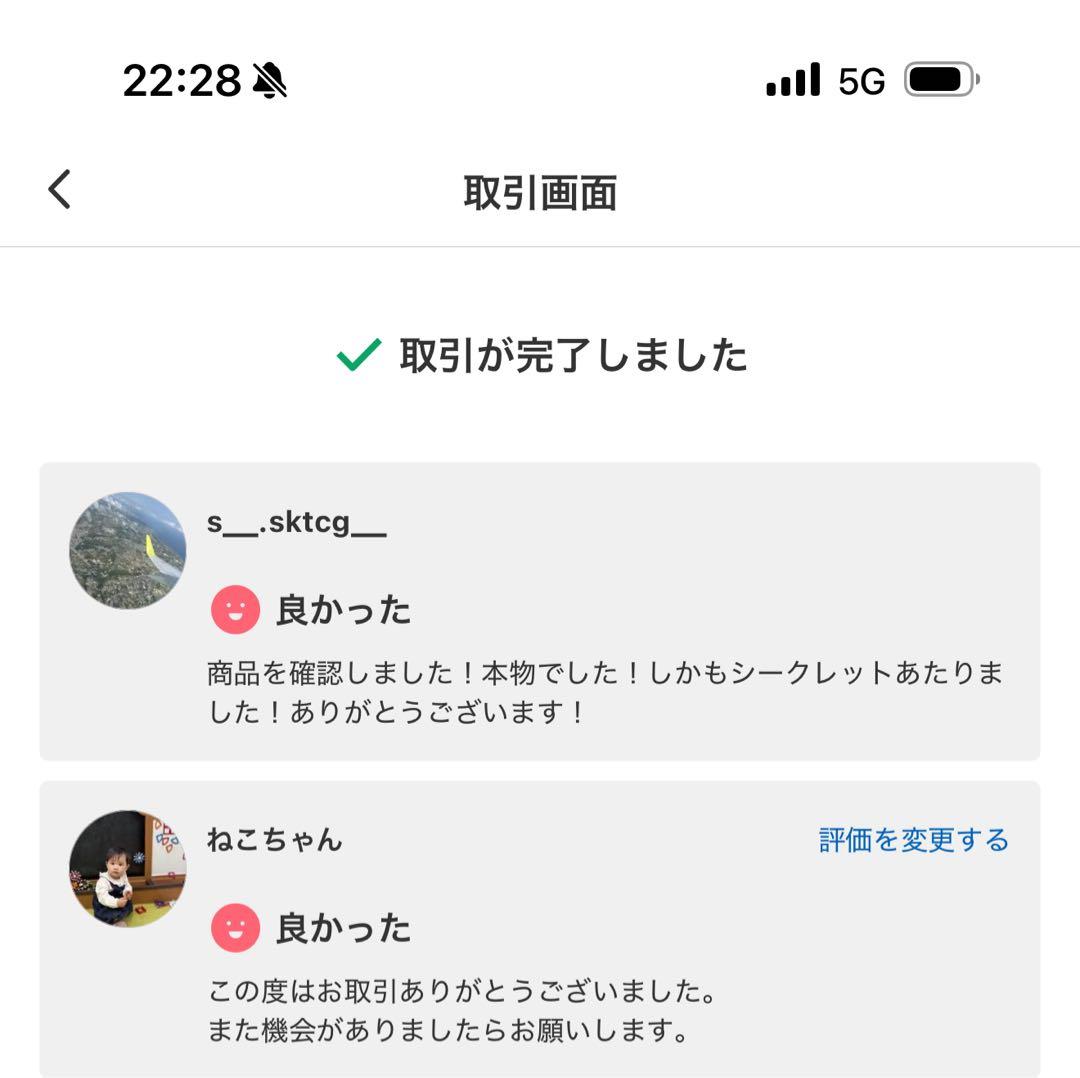
Task: Tap the smiley icon in ねこちゃん's review
Action: 235,928
